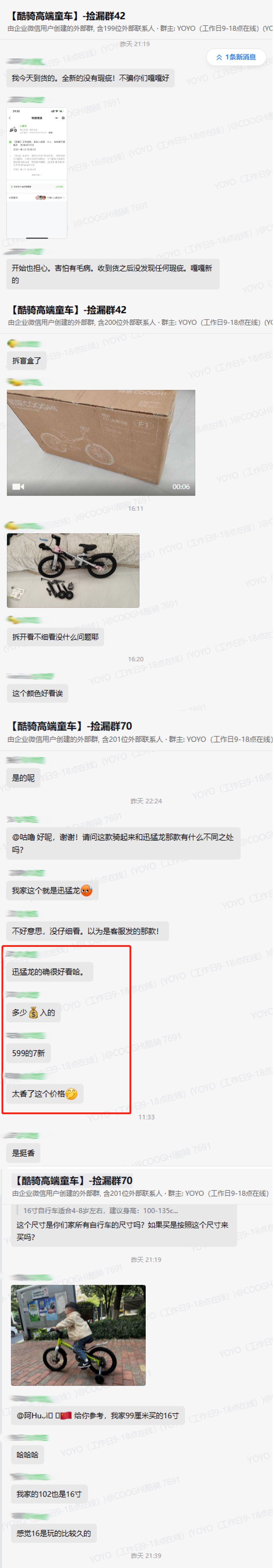Image resolution: width=274 pixels, height=1568 pixels.
Task: Play the COOGHI cardboard box video
Action: [101, 443]
